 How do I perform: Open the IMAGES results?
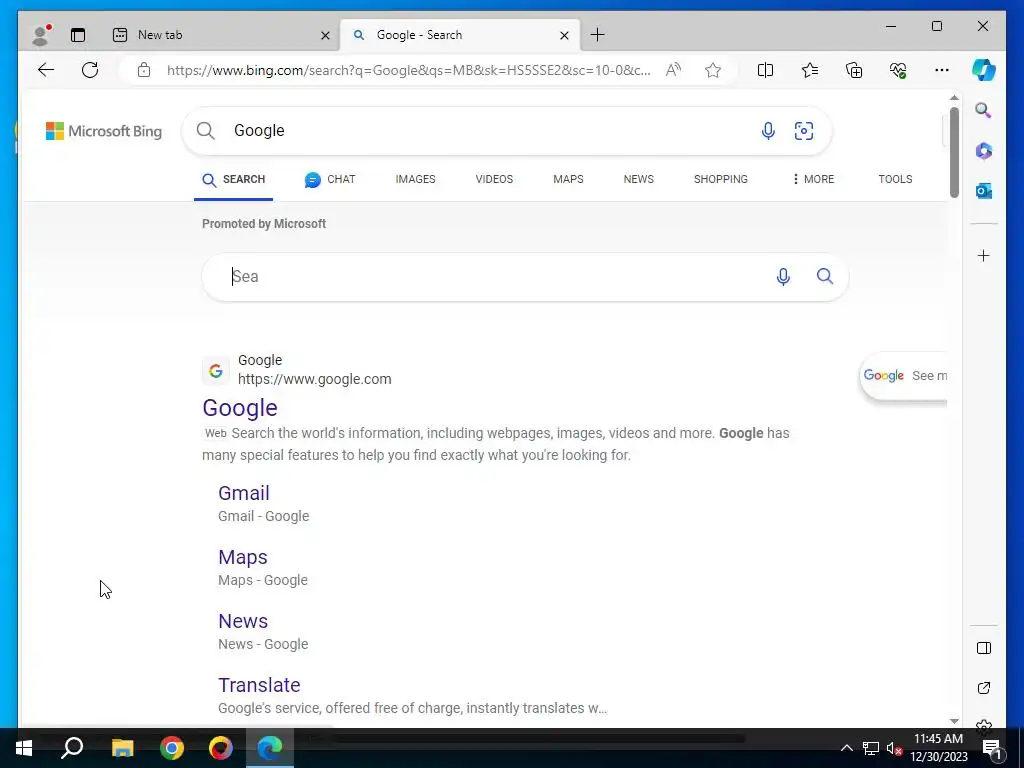(x=415, y=179)
